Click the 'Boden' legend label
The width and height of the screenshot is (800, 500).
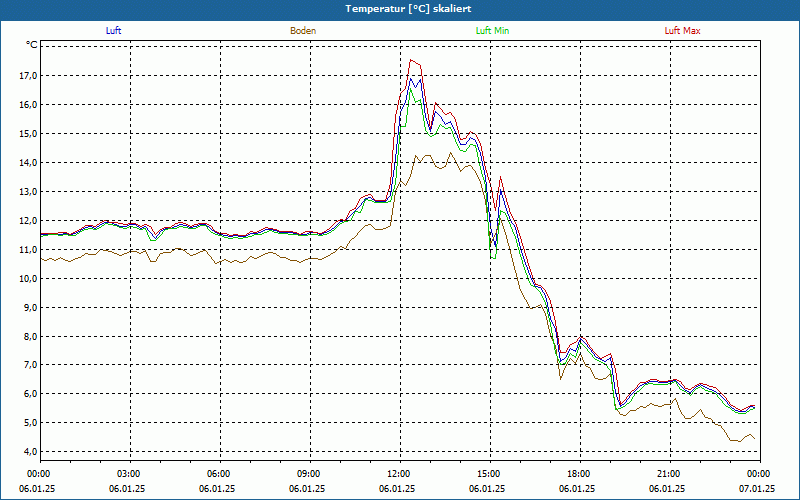tap(303, 31)
